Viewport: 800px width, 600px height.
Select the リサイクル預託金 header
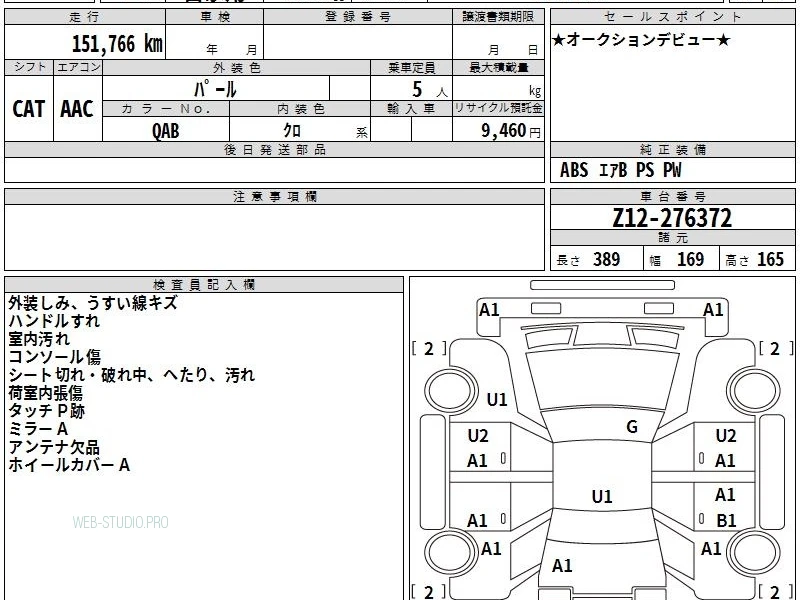click(498, 109)
